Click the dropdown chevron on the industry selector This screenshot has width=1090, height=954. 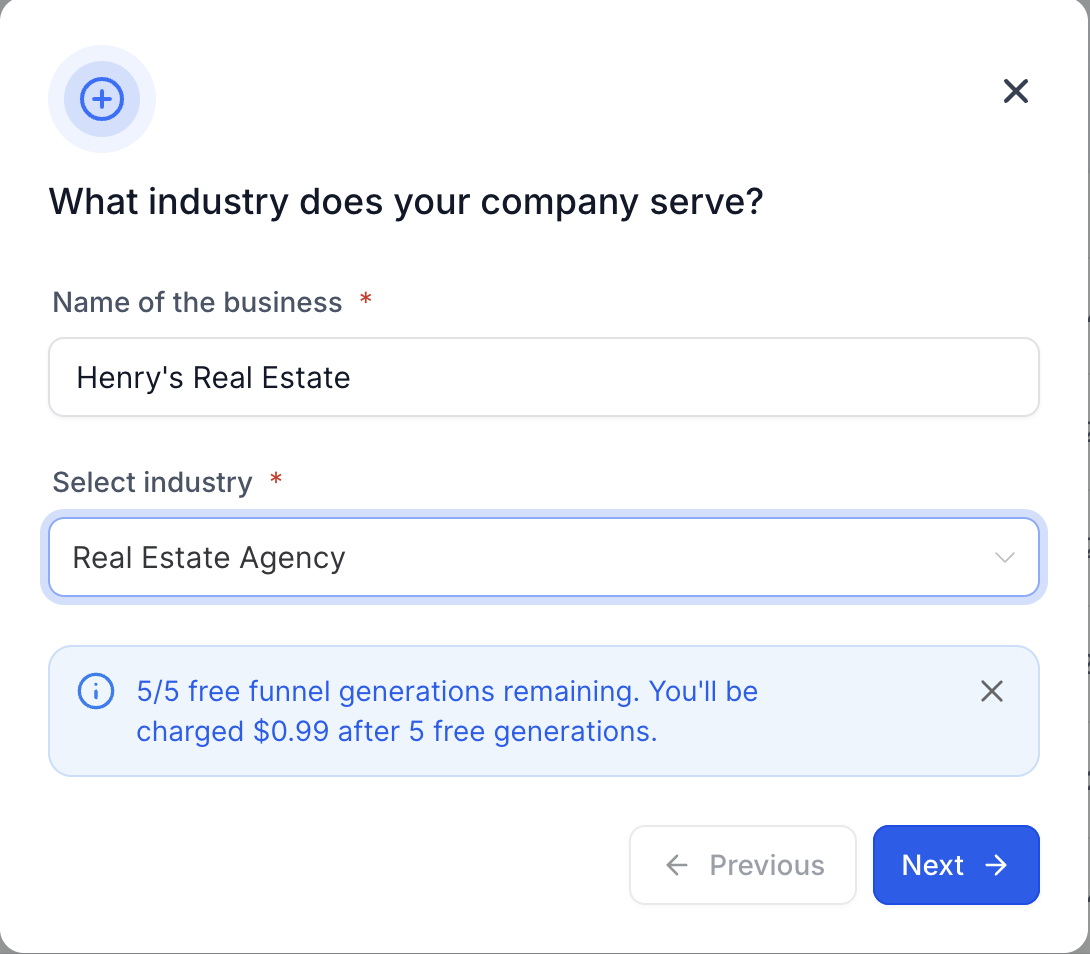(x=1005, y=557)
